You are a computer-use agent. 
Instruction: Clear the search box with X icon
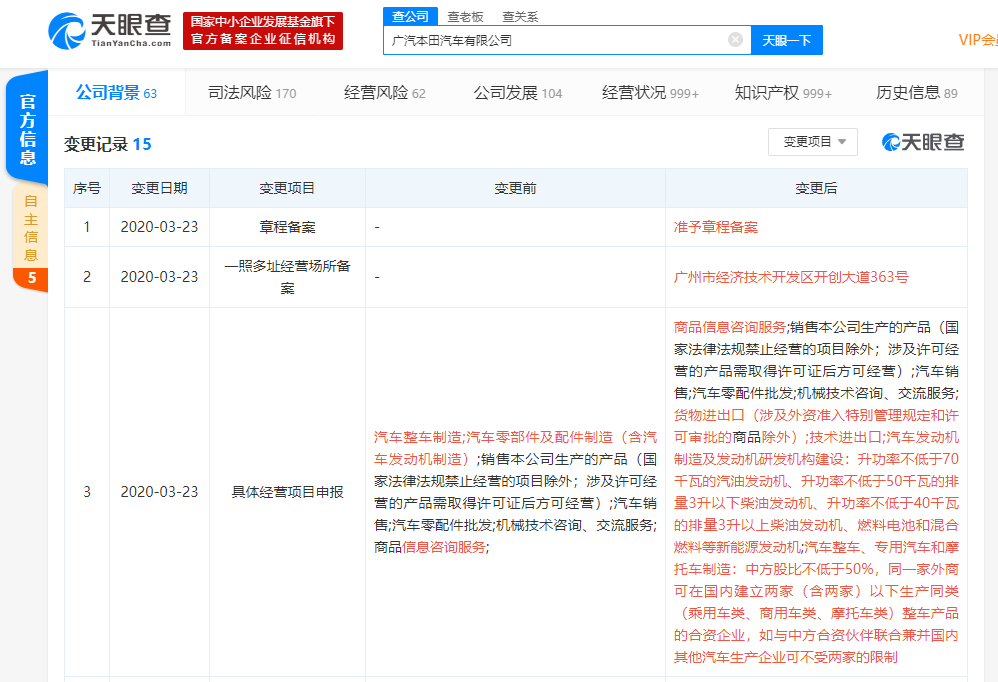point(735,40)
